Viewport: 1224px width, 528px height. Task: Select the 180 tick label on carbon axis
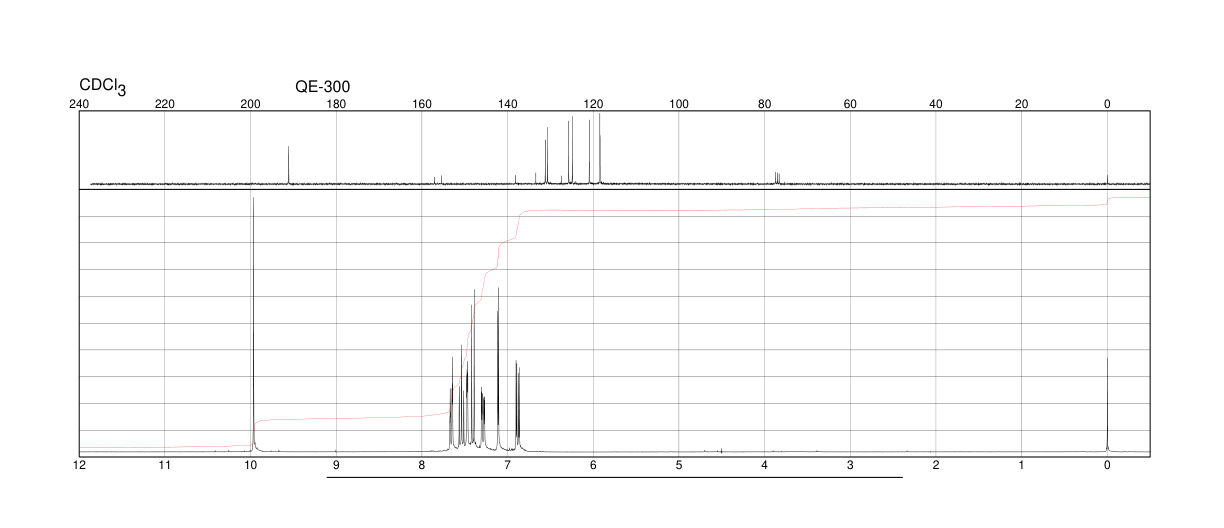[x=336, y=104]
